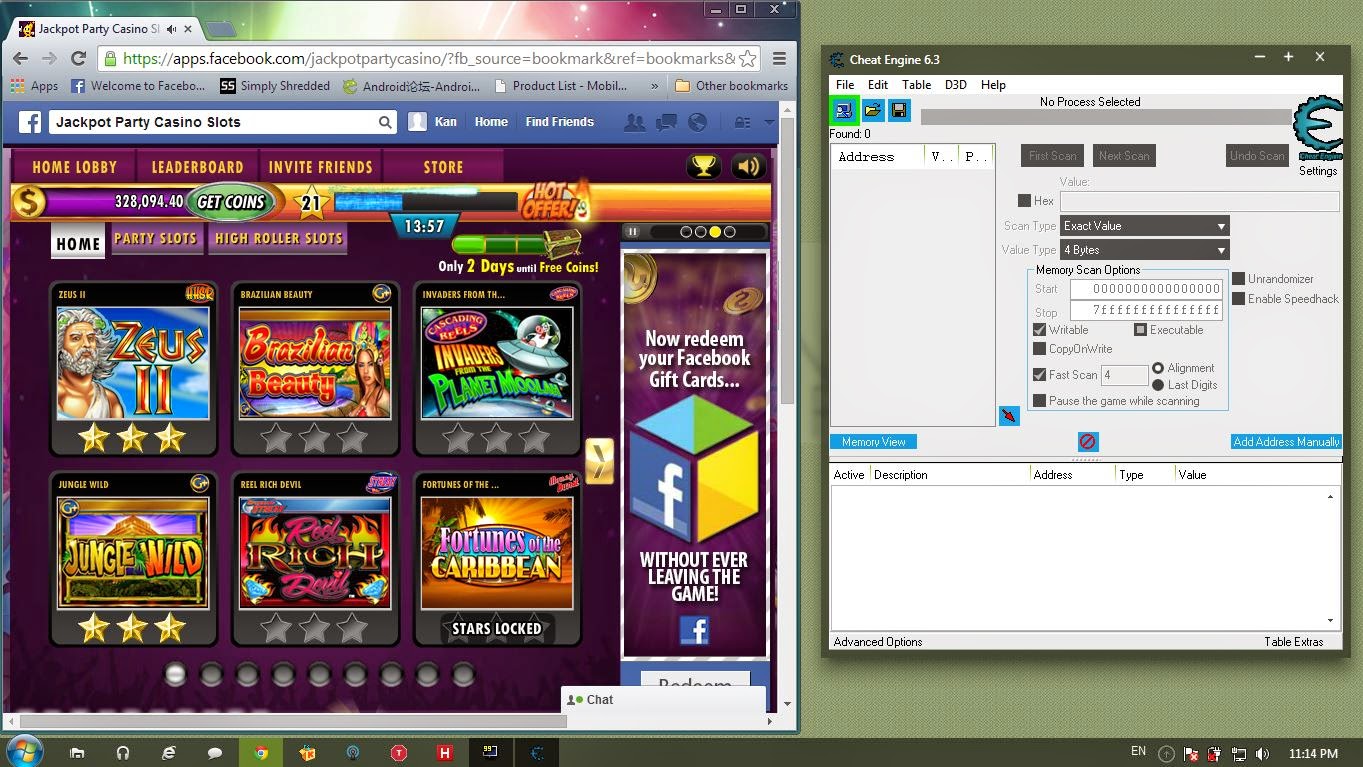This screenshot has width=1363, height=767.
Task: Mute the casino game sound speaker icon
Action: 748,166
